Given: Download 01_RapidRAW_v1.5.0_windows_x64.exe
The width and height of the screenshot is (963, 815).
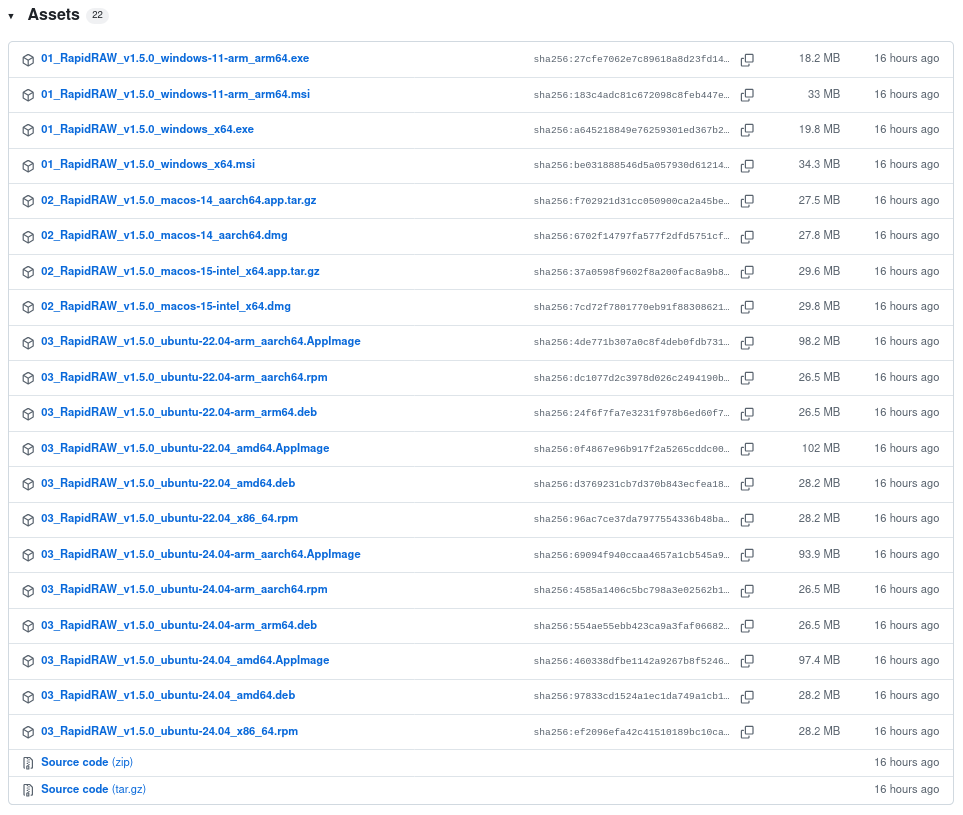Looking at the screenshot, I should pos(147,129).
